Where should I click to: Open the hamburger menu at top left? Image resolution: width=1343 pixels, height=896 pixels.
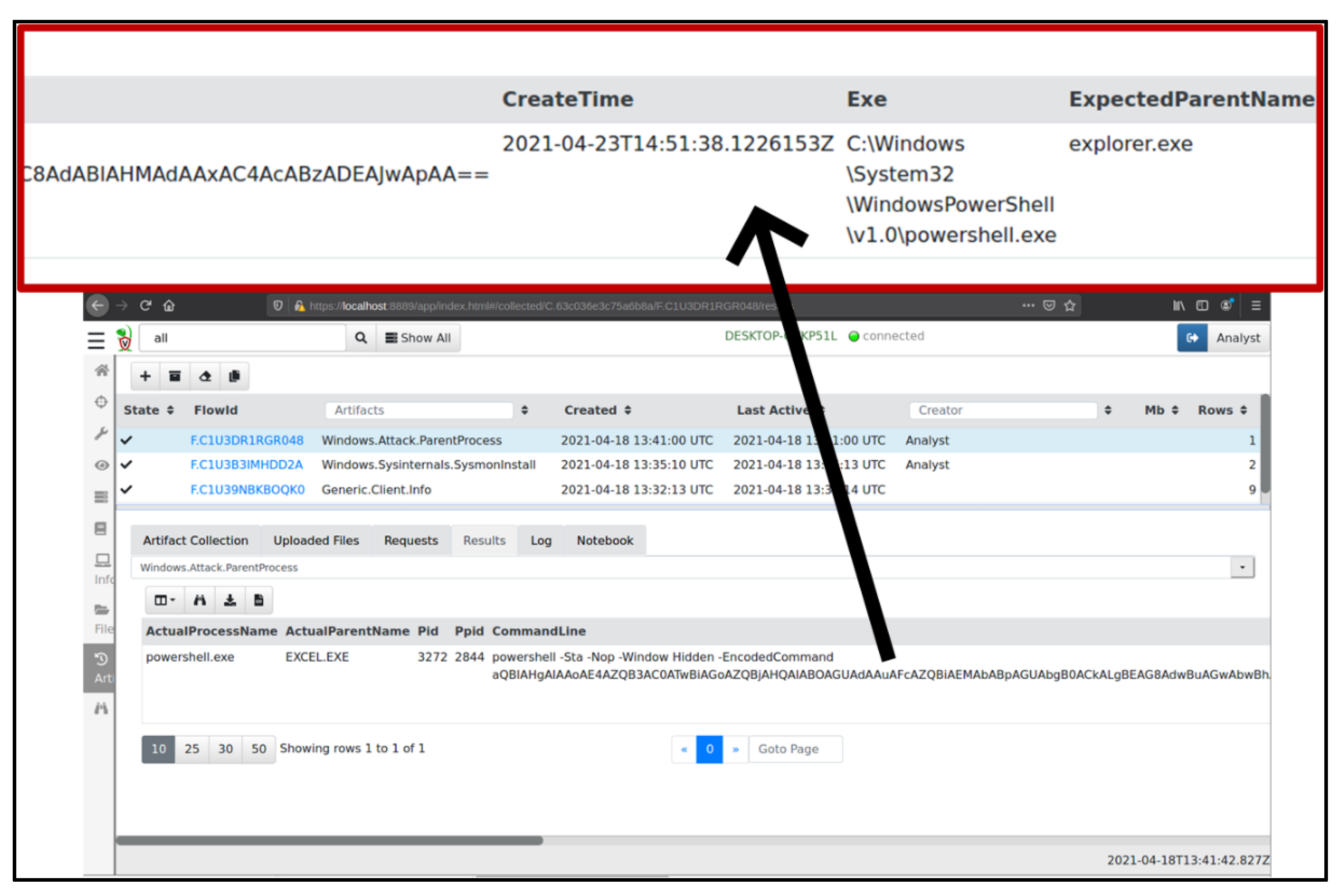point(96,340)
